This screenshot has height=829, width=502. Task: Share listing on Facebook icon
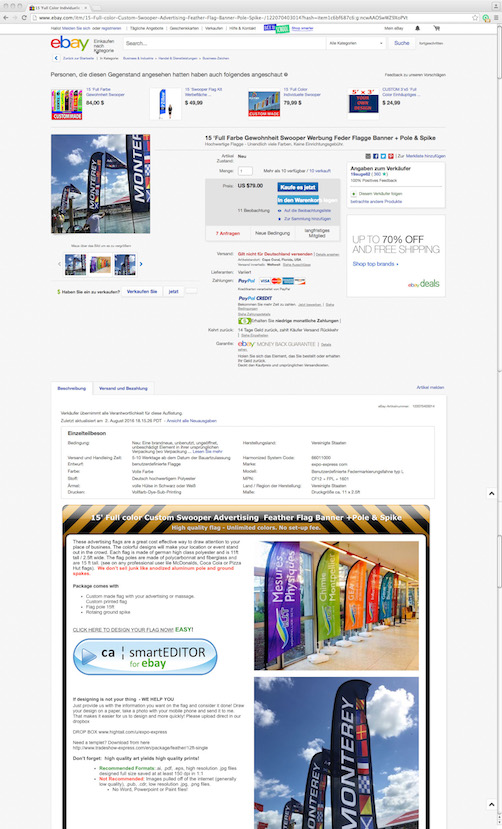376,156
